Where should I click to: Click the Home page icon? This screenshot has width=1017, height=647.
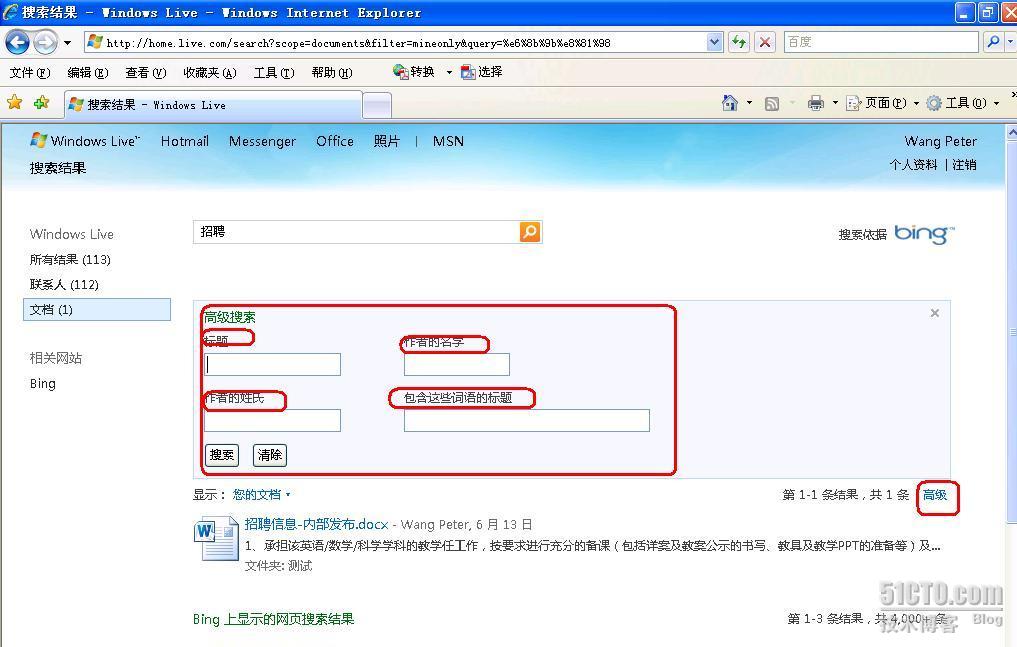coord(730,102)
